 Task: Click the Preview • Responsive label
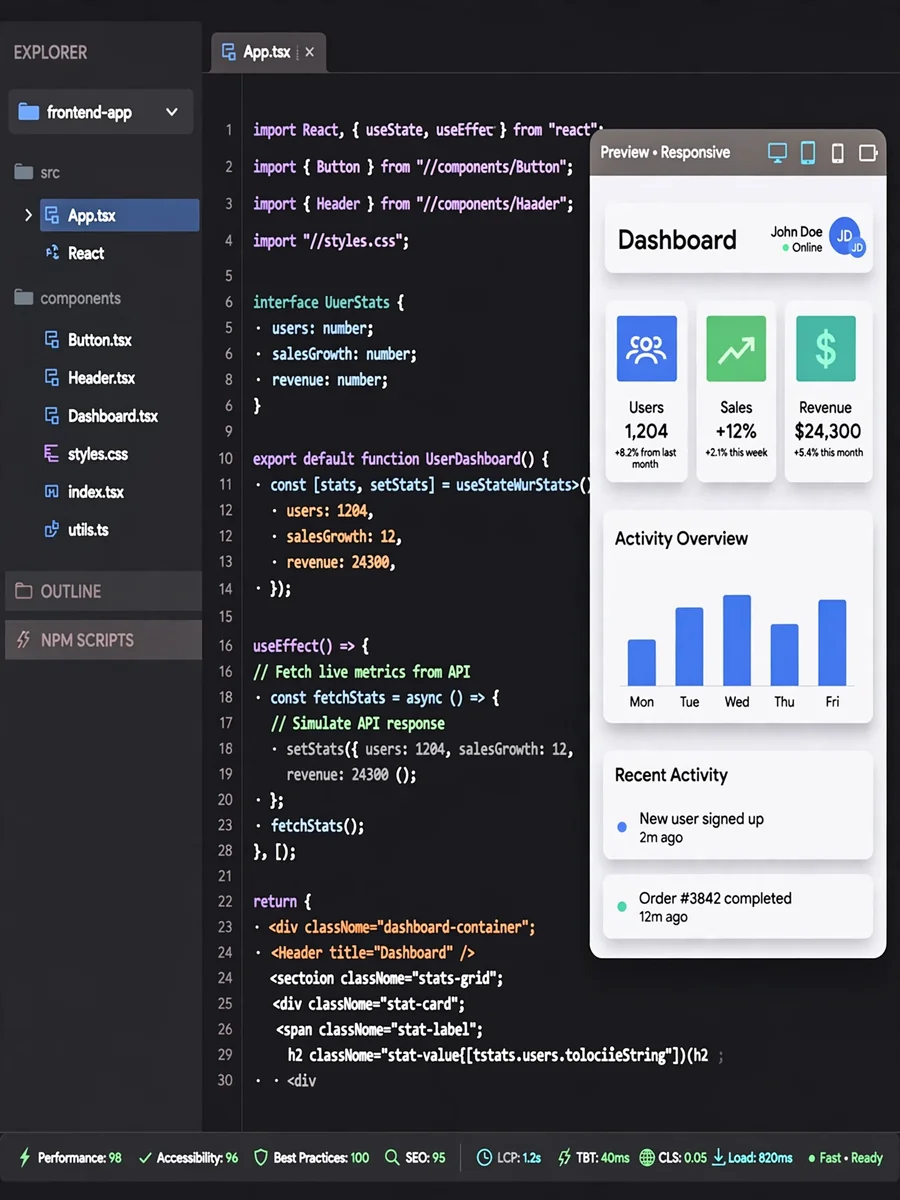coord(665,152)
